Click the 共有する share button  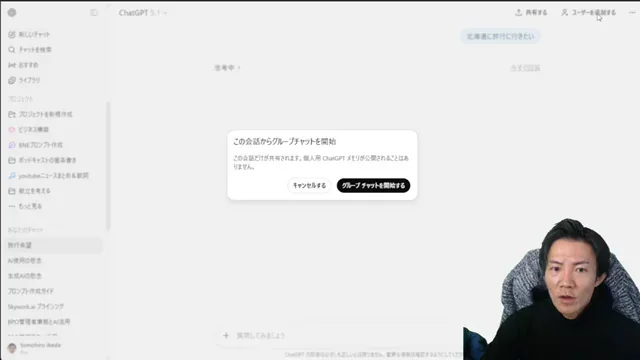(531, 13)
